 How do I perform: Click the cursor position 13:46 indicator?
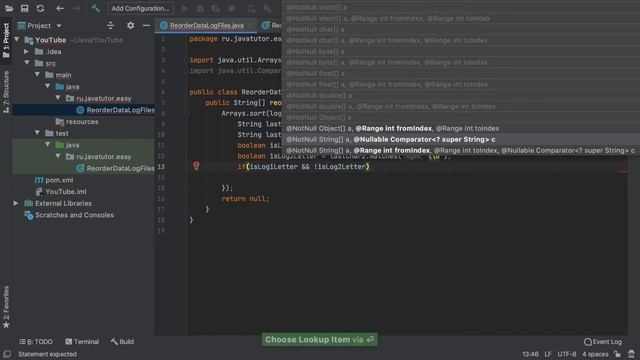[x=530, y=354]
